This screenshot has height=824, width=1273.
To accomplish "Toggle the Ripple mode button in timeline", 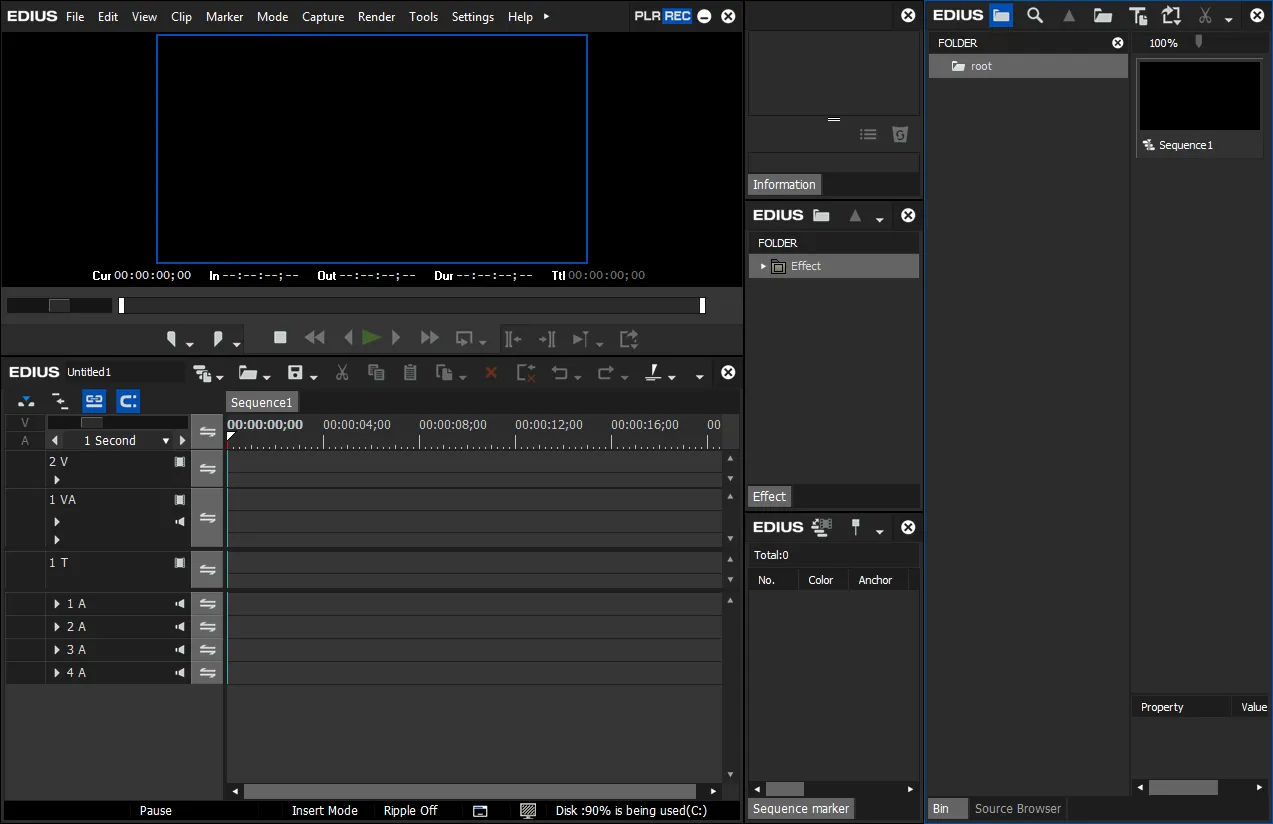I will coord(128,401).
